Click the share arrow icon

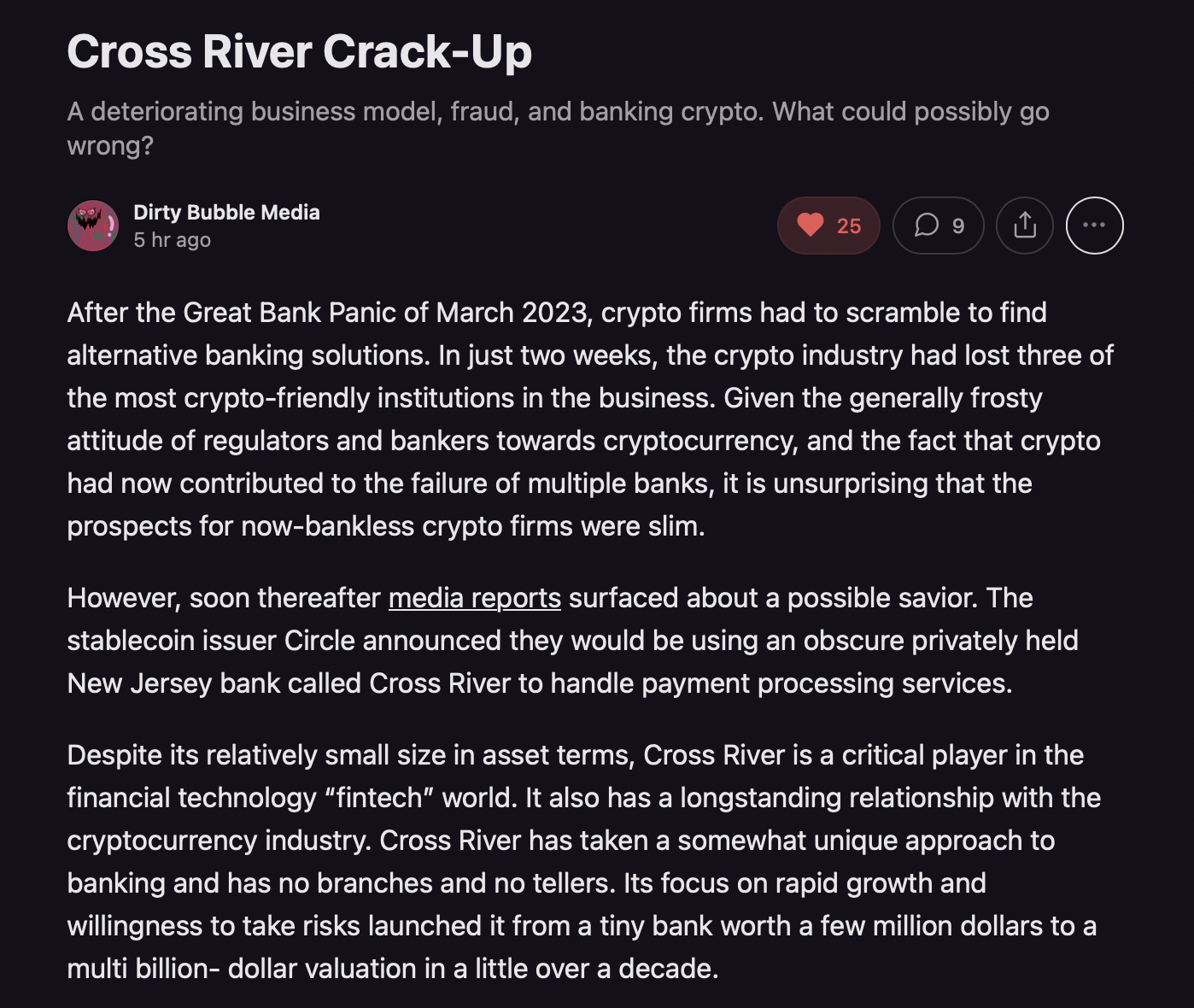(x=1025, y=226)
